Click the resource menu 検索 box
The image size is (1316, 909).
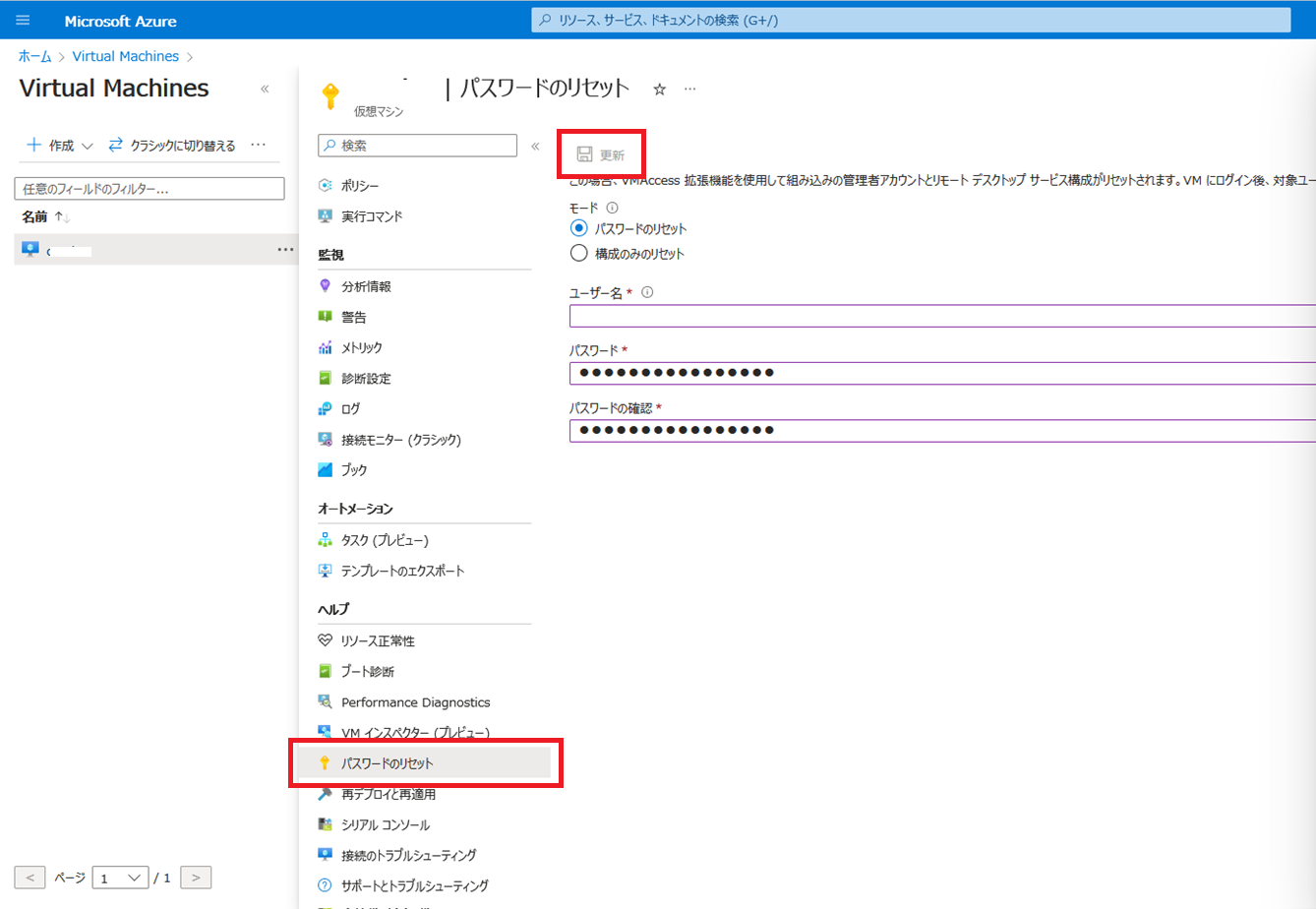click(418, 146)
